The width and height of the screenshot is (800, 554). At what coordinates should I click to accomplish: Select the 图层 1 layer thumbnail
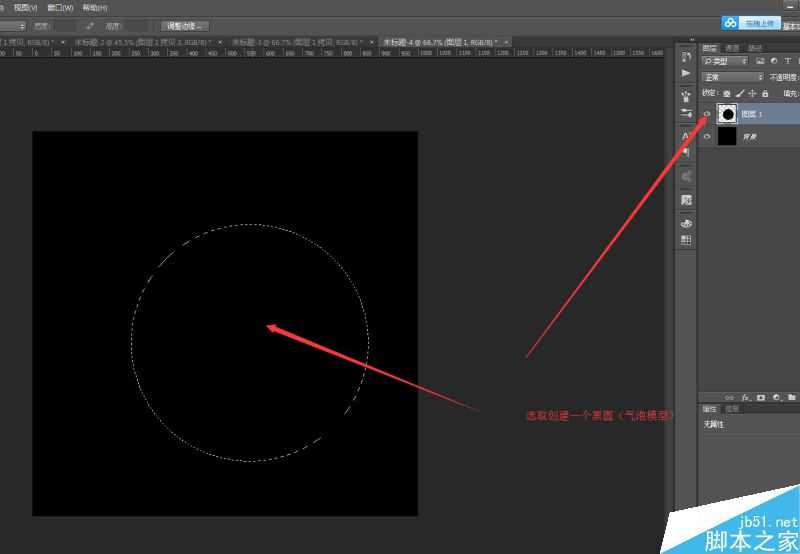pyautogui.click(x=727, y=114)
